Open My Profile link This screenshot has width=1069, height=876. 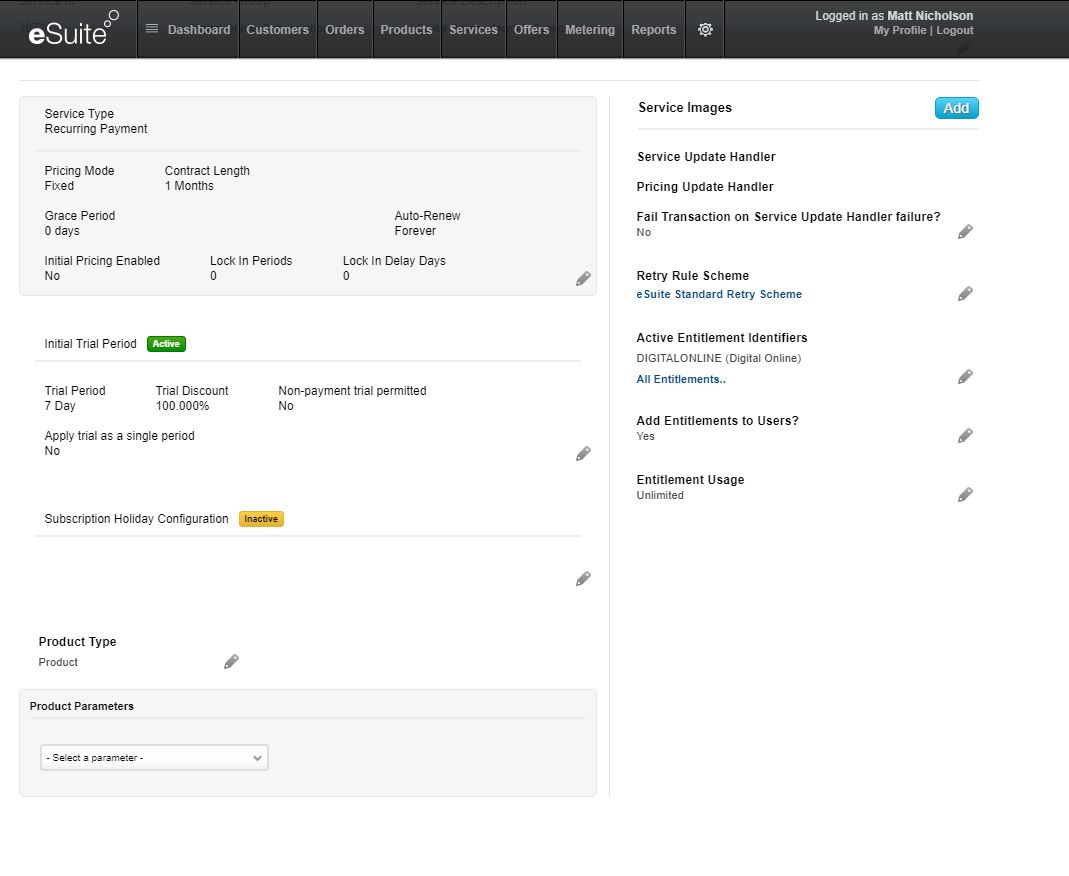[899, 31]
